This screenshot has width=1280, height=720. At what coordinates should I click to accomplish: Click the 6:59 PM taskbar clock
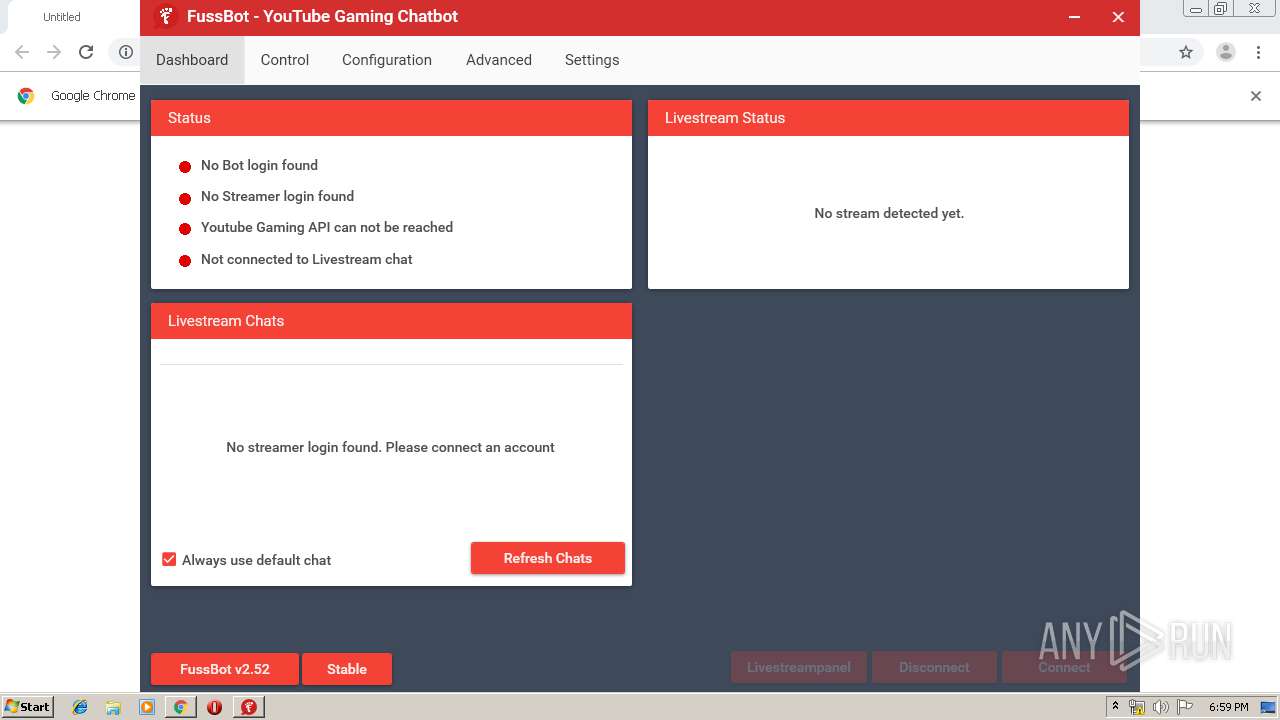[1228, 707]
